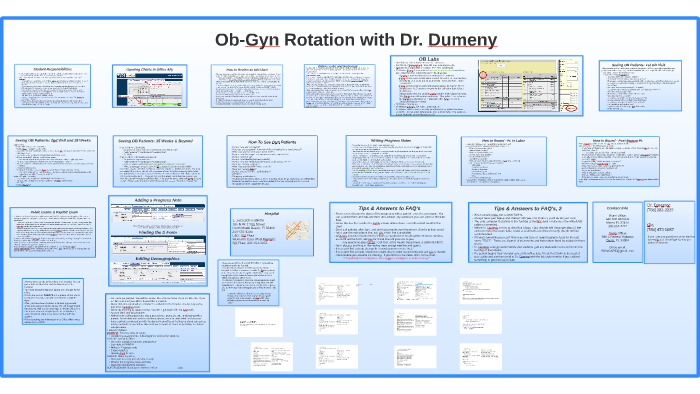Viewport: 700px width, 394px height.
Task: Open the How to Round Post Partum Pt. slide
Action: click(x=618, y=161)
